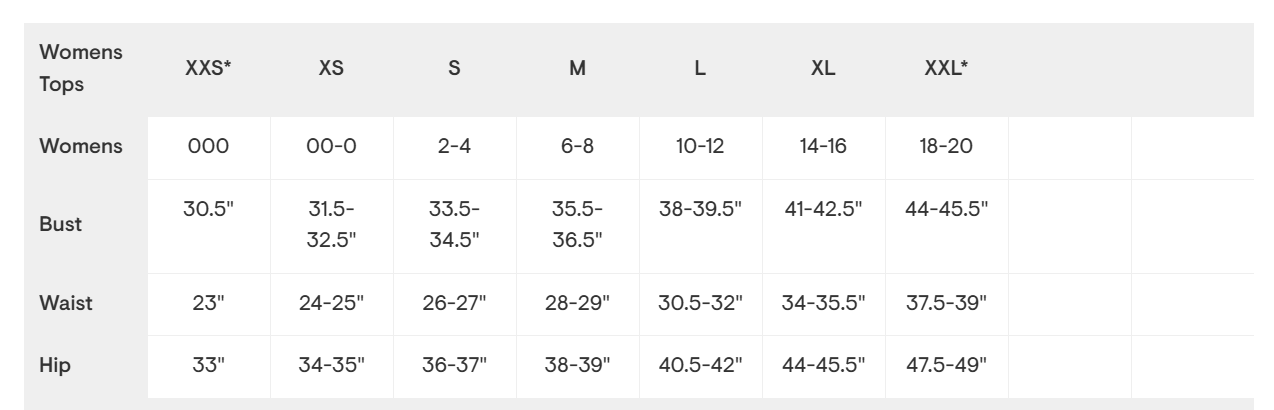Click the 31.5-32.5" bust cell
1274x410 pixels.
[332, 224]
